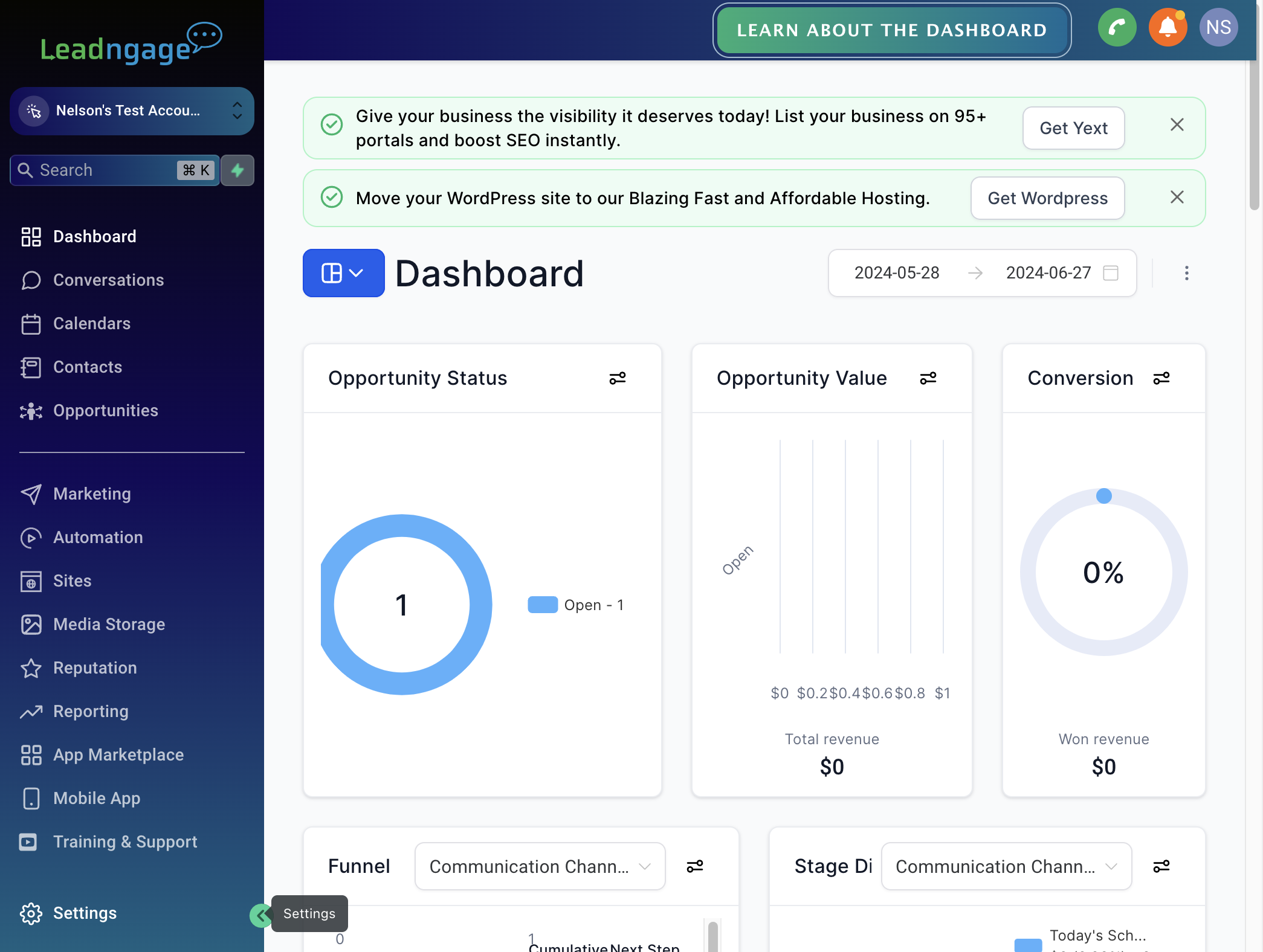The image size is (1263, 952).
Task: Dismiss the Yext banner
Action: [x=1177, y=125]
